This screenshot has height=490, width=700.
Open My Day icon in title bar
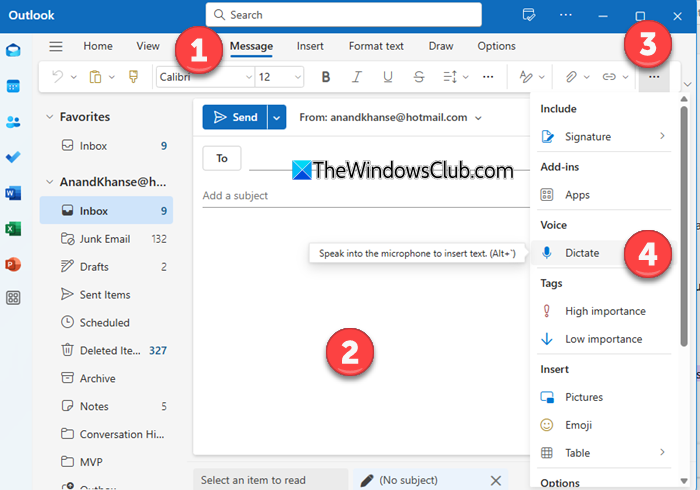[x=529, y=15]
